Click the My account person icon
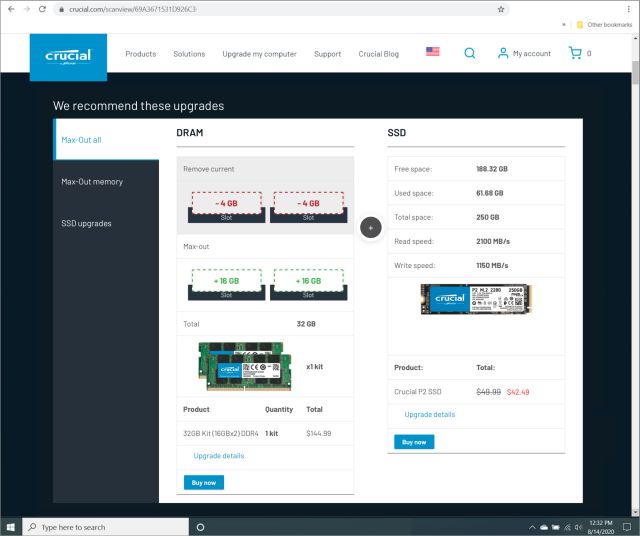Screen dimensions: 640x536 coord(503,54)
